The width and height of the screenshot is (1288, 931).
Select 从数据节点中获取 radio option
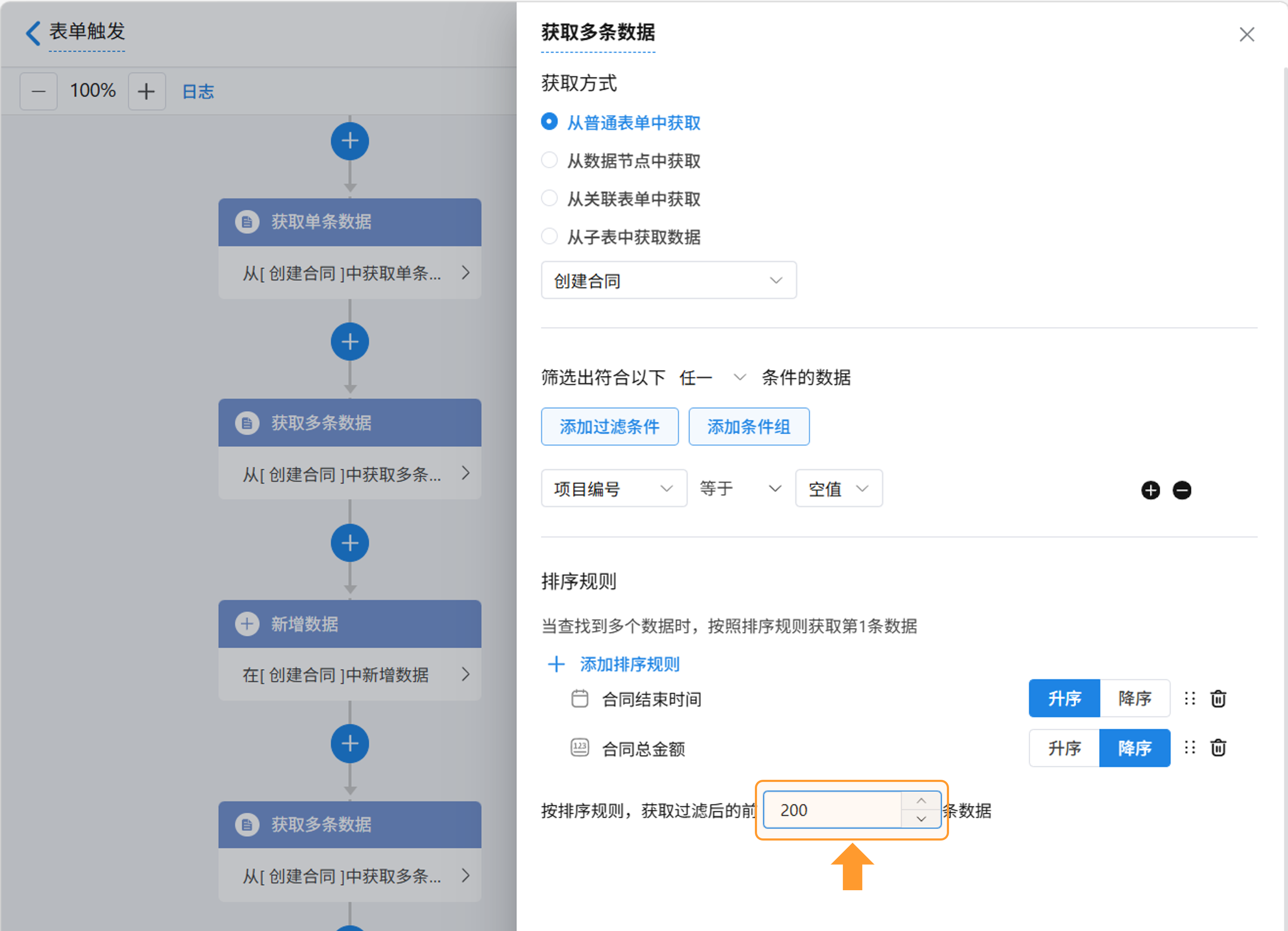pos(549,161)
